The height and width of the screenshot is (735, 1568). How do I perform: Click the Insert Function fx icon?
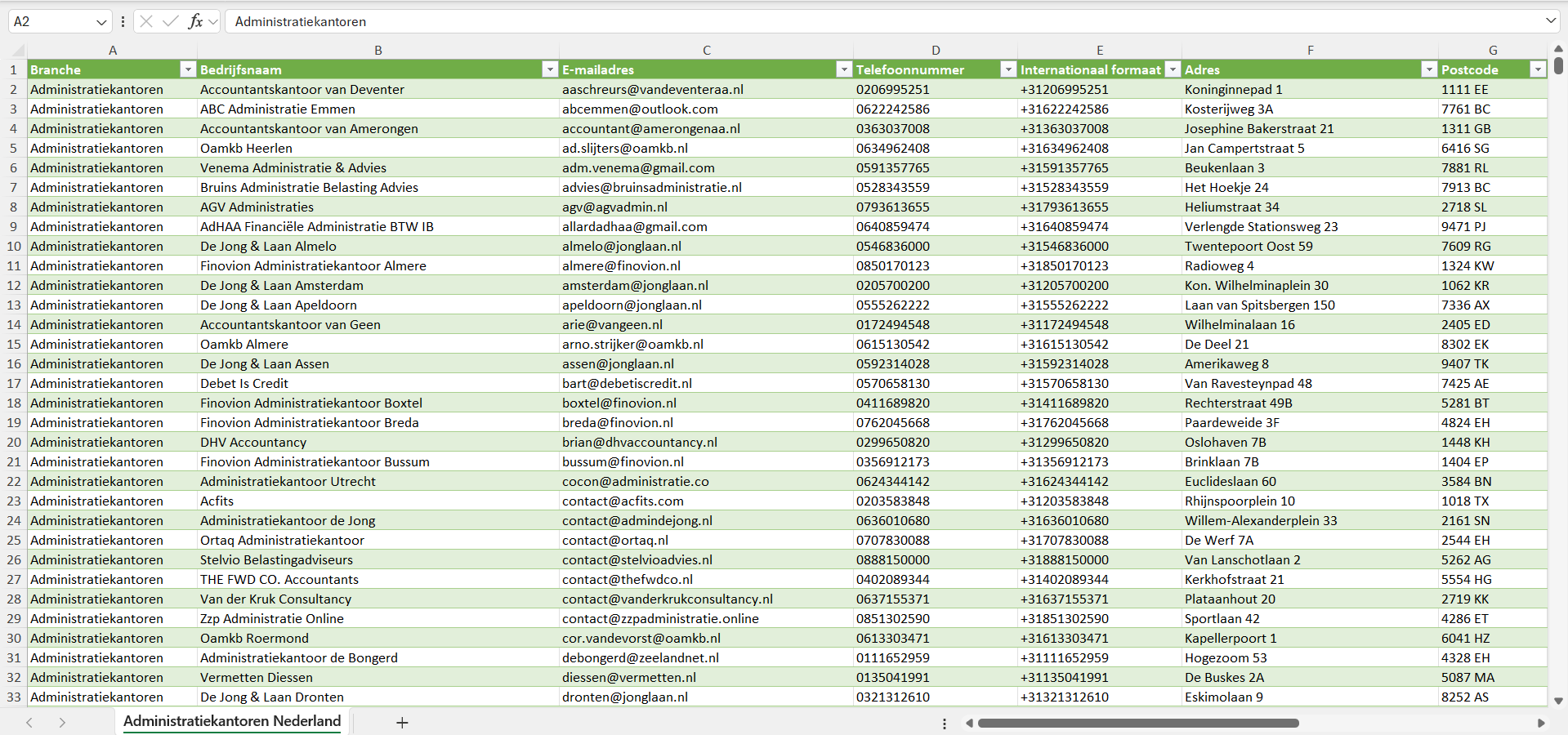[x=195, y=21]
